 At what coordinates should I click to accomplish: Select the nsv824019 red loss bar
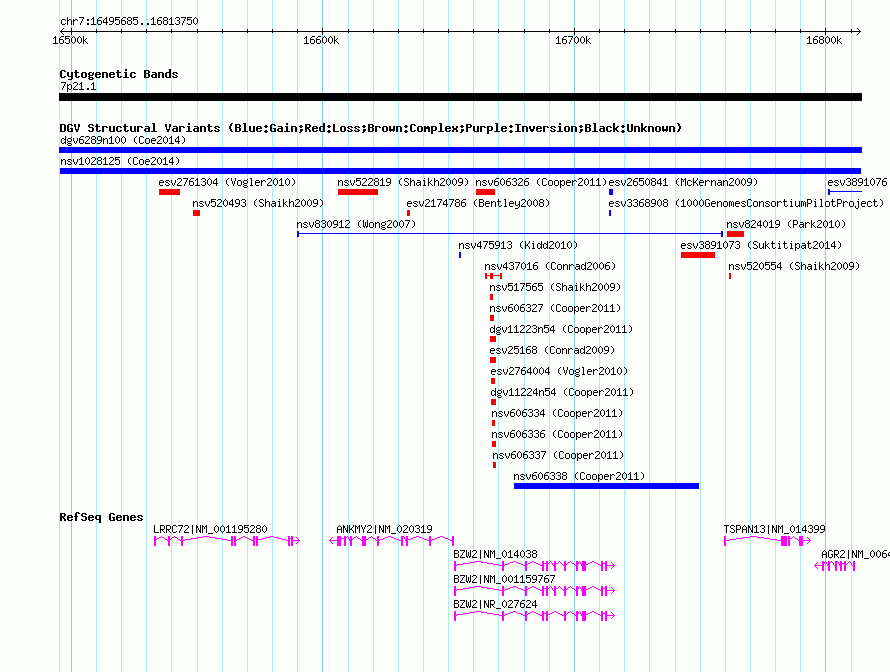[x=736, y=234]
